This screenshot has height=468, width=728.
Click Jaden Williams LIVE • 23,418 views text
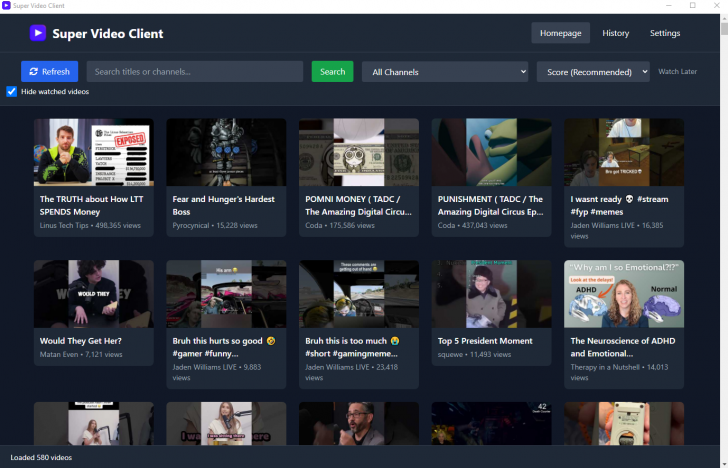(351, 372)
